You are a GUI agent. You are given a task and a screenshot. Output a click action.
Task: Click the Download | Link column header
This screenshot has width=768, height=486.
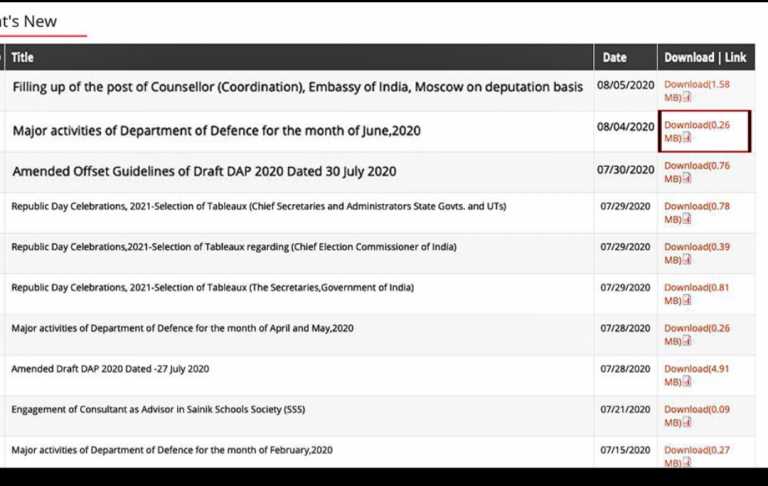[x=705, y=57]
